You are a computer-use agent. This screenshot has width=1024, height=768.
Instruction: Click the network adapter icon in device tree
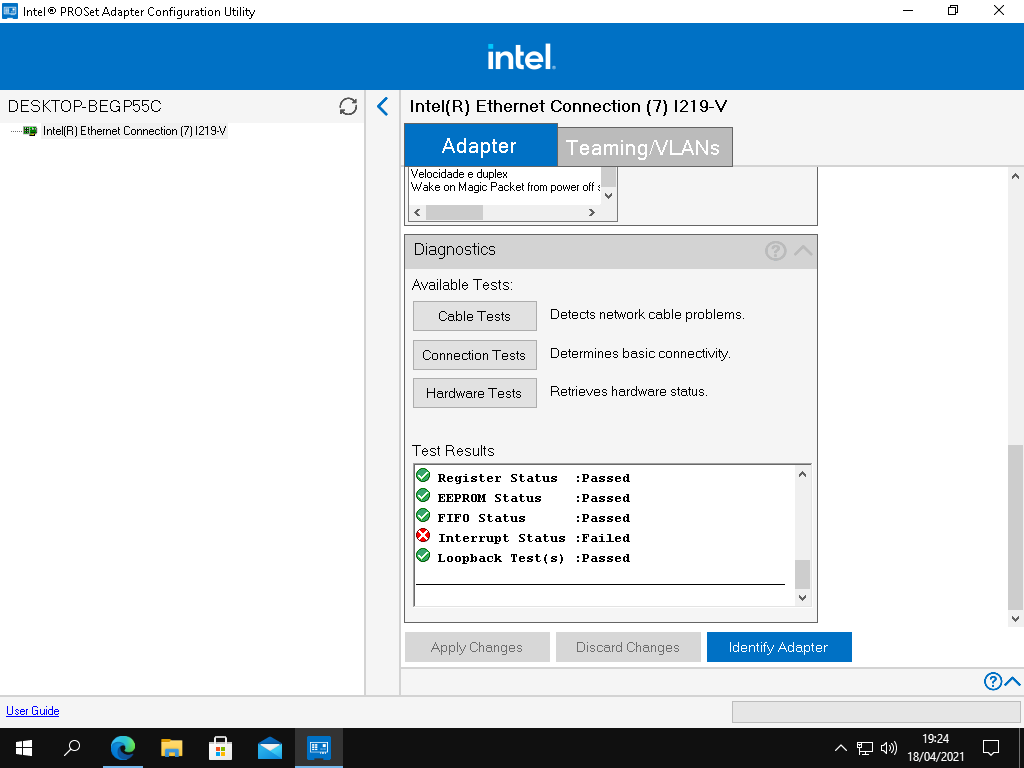tap(30, 131)
